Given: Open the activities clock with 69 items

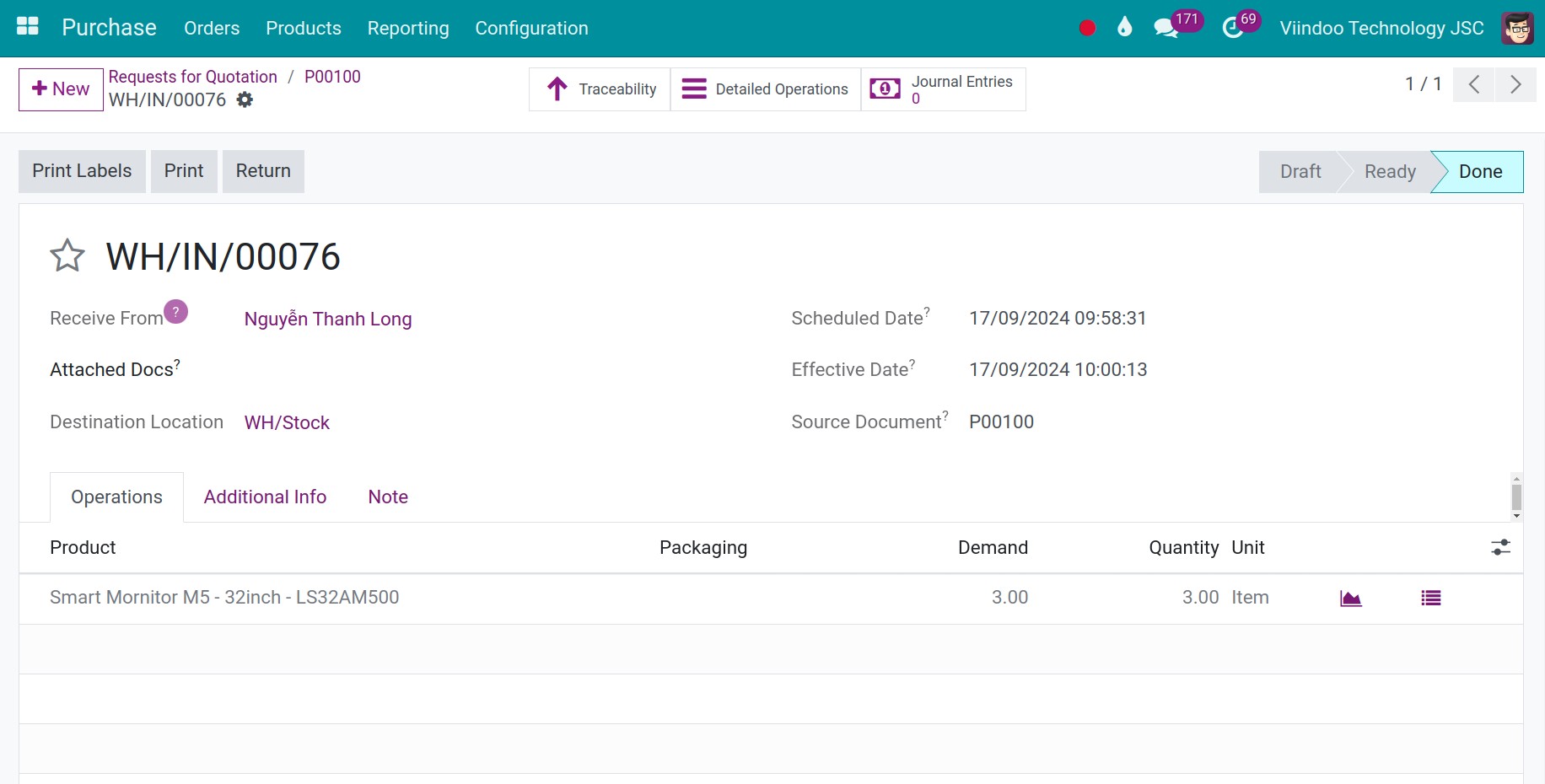Looking at the screenshot, I should pos(1231,26).
